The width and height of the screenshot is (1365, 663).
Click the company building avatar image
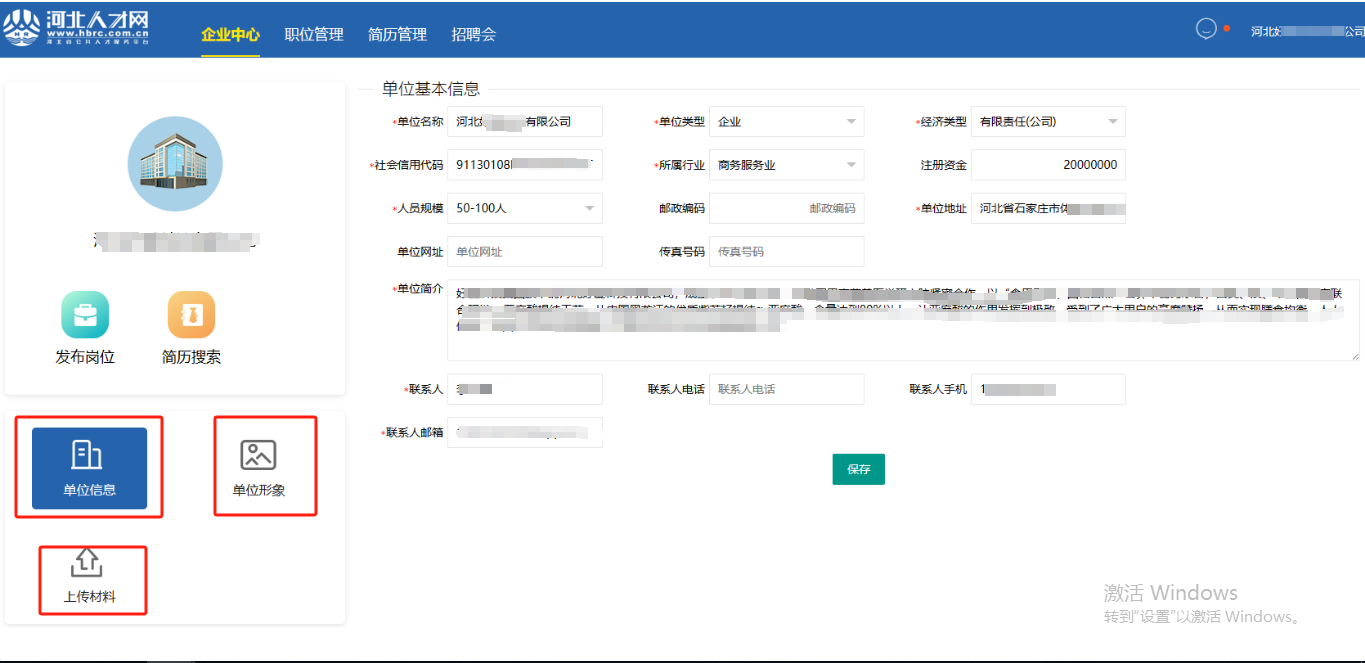click(x=175, y=164)
